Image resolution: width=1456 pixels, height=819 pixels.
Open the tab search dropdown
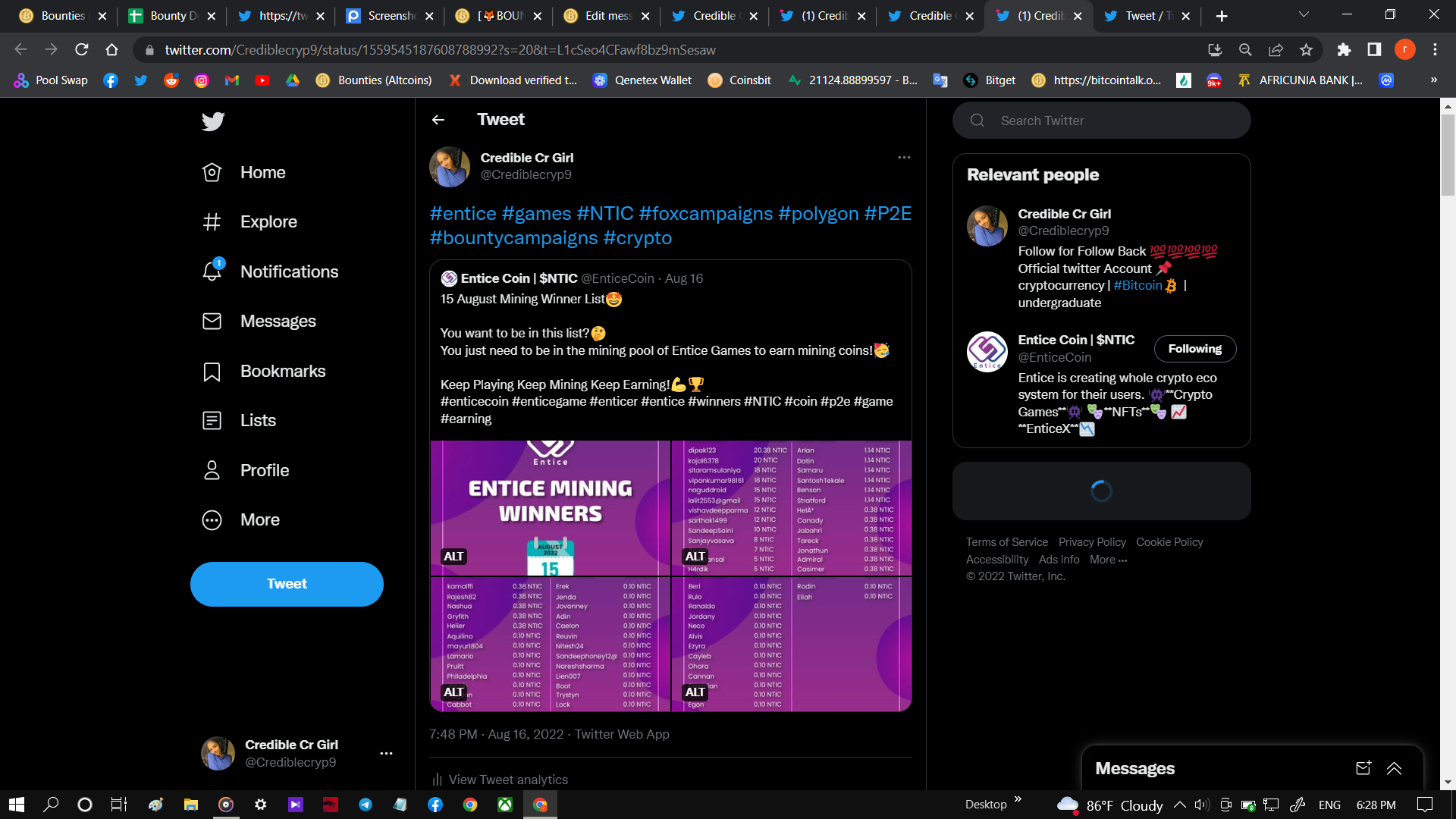pos(1304,14)
